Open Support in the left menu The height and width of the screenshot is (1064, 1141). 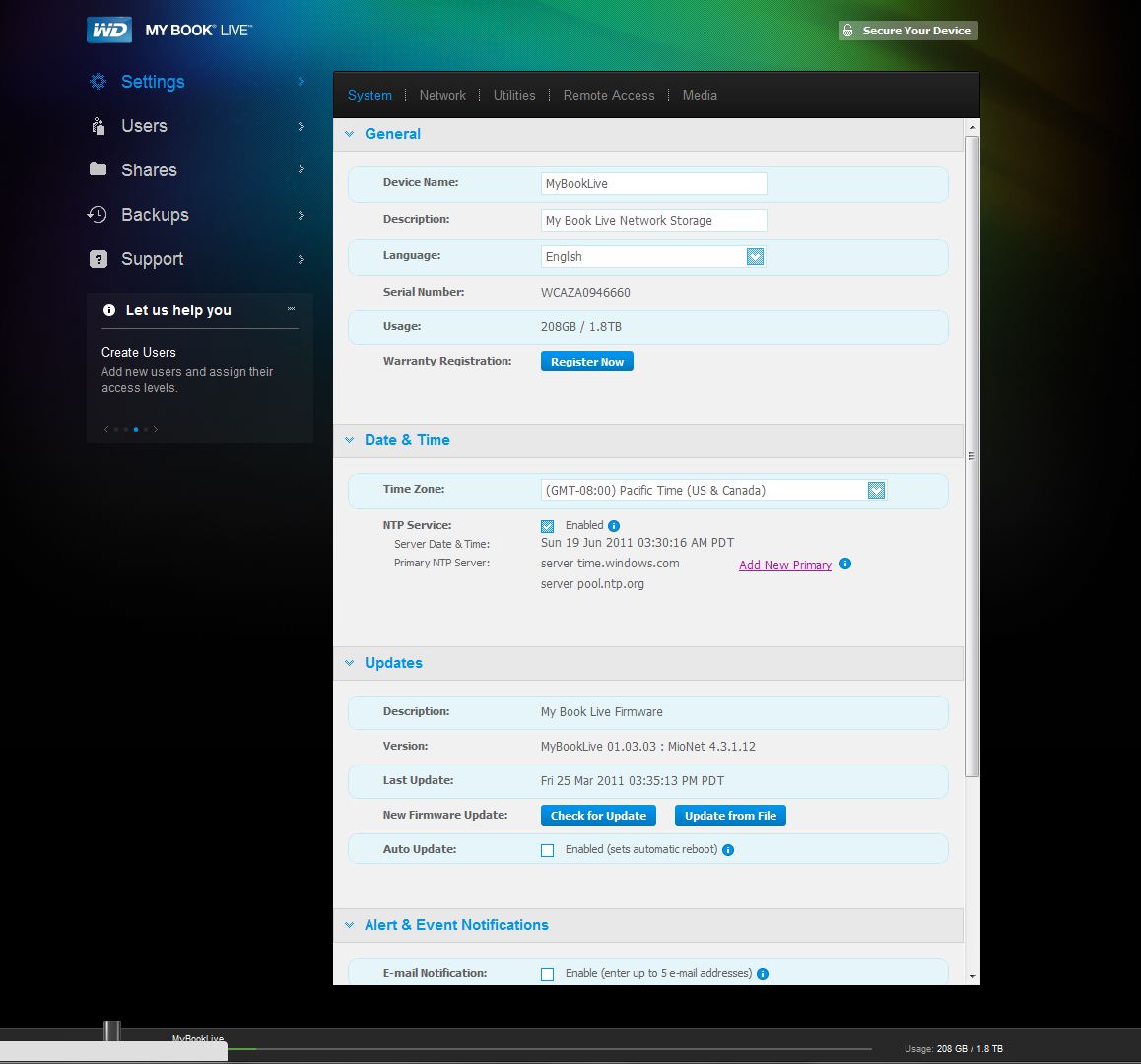[152, 259]
